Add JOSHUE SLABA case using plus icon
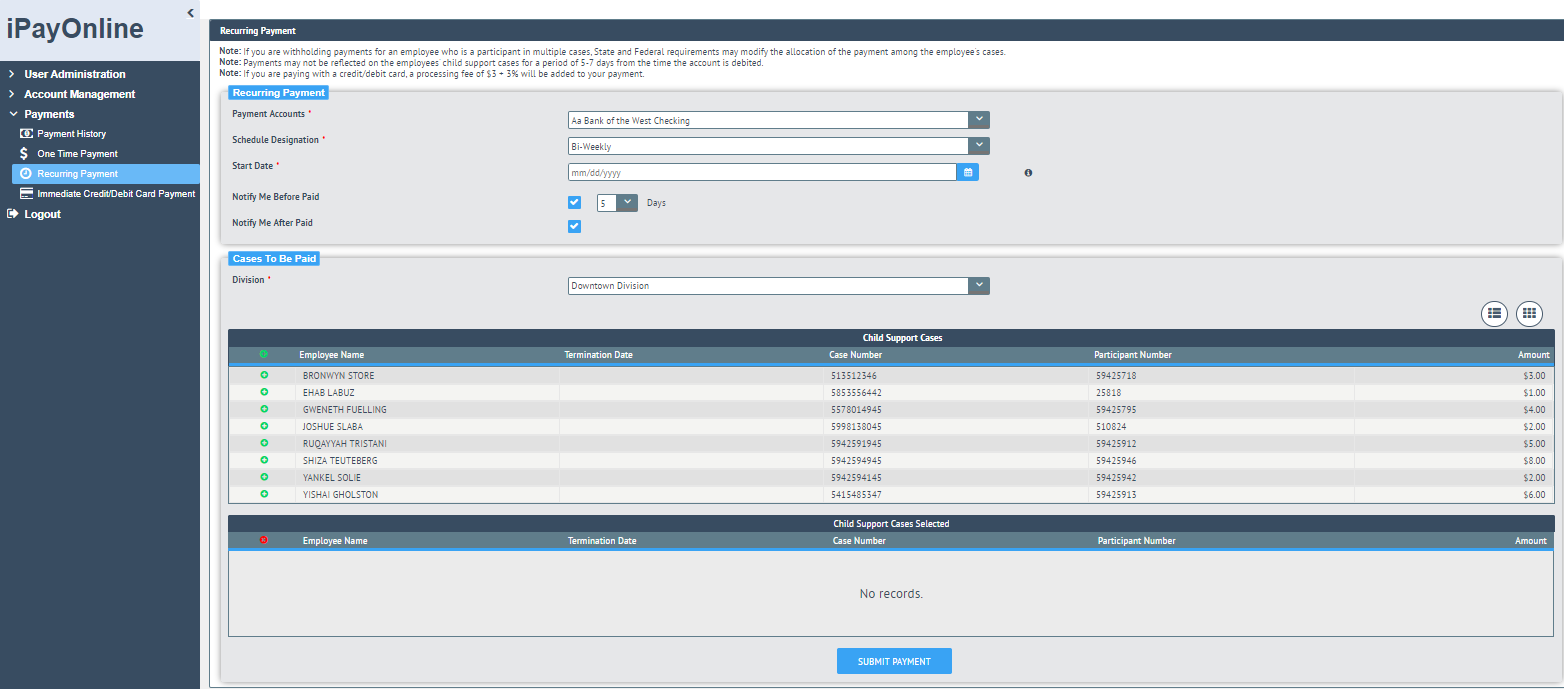Viewport: 1564px width, 689px height. [x=264, y=426]
